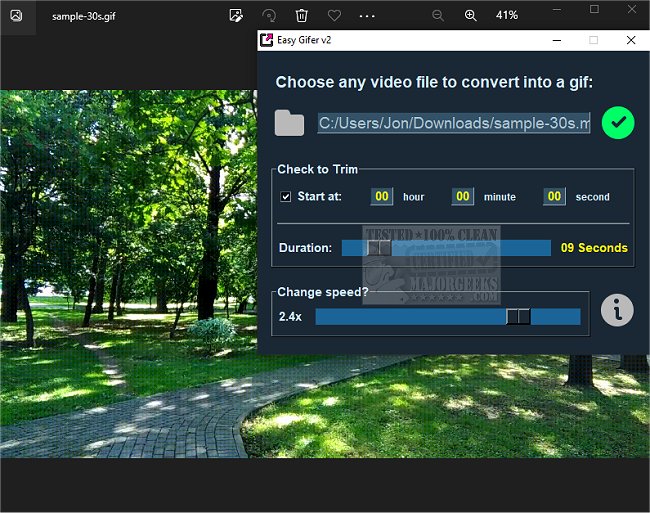Add image to favorites with heart icon
Image resolution: width=650 pixels, height=513 pixels.
click(334, 16)
